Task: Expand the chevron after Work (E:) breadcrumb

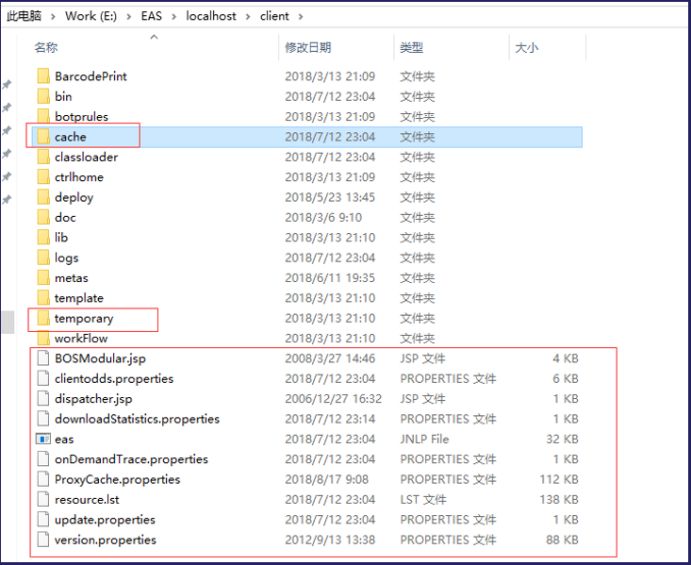Action: tap(129, 17)
